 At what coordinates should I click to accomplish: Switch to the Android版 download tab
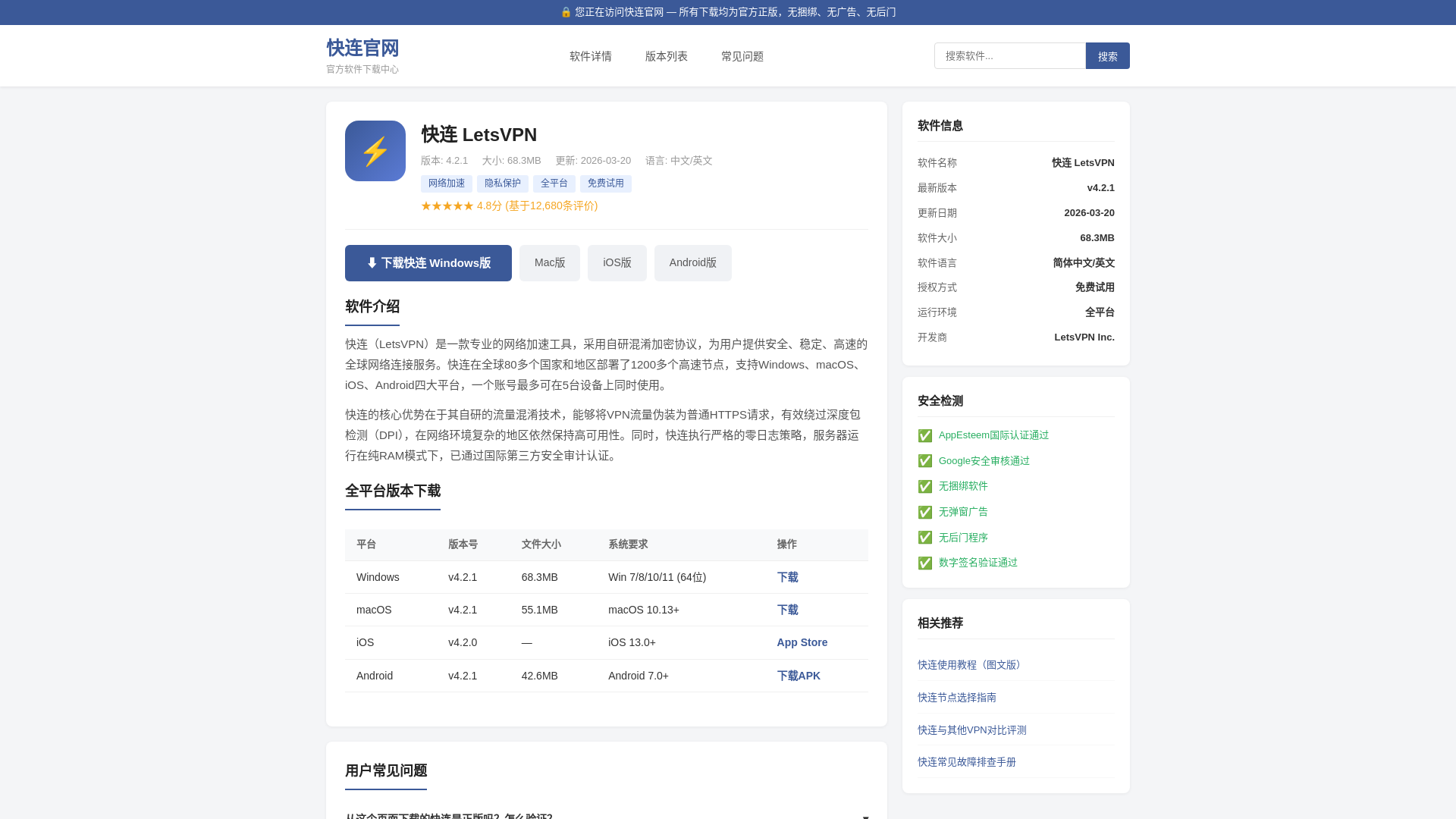coord(693,263)
